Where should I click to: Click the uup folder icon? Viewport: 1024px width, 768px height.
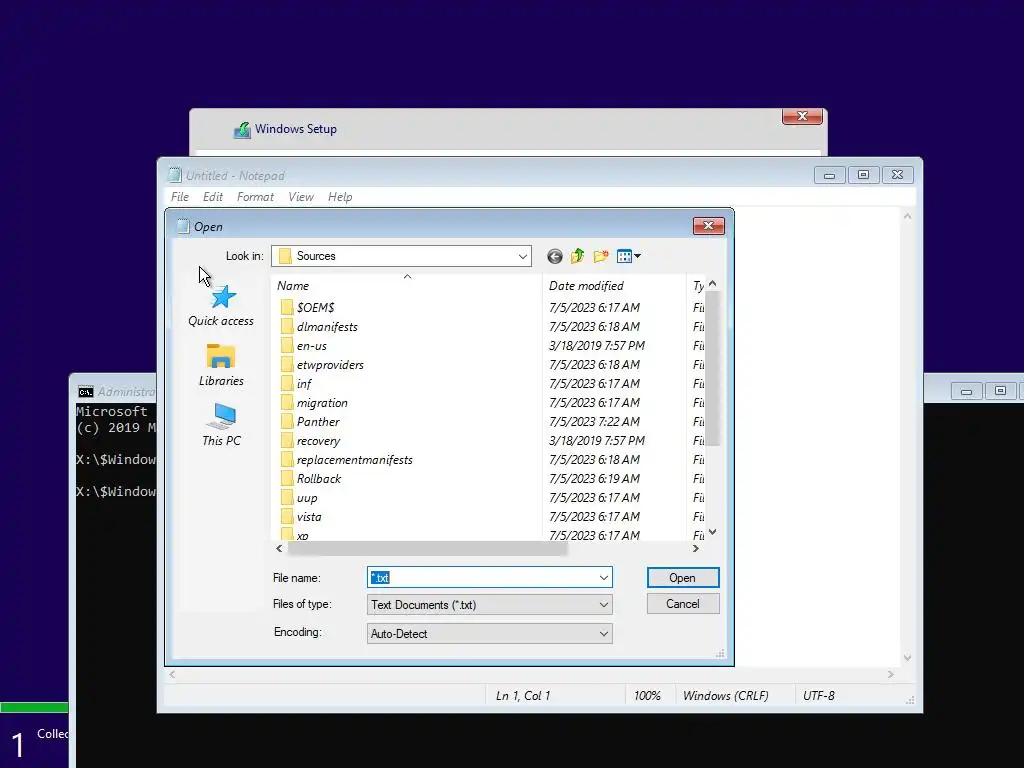286,497
